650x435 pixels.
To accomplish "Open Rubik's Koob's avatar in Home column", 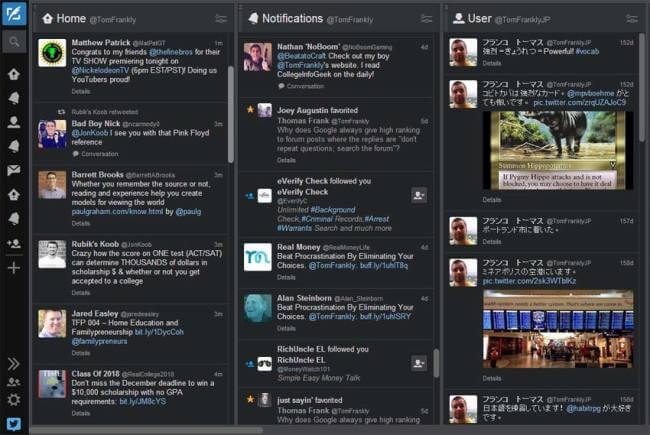I will (x=52, y=254).
